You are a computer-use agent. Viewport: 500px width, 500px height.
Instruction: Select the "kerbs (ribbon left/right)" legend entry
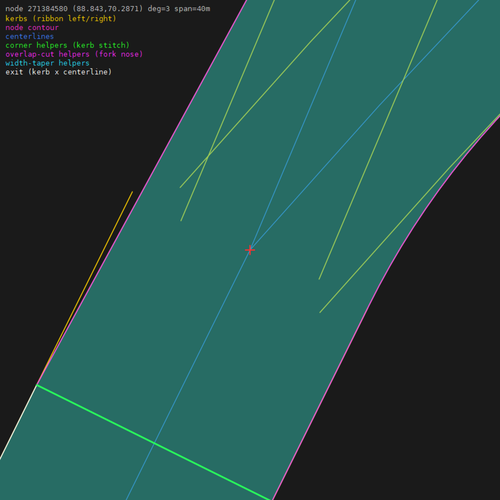pos(61,18)
